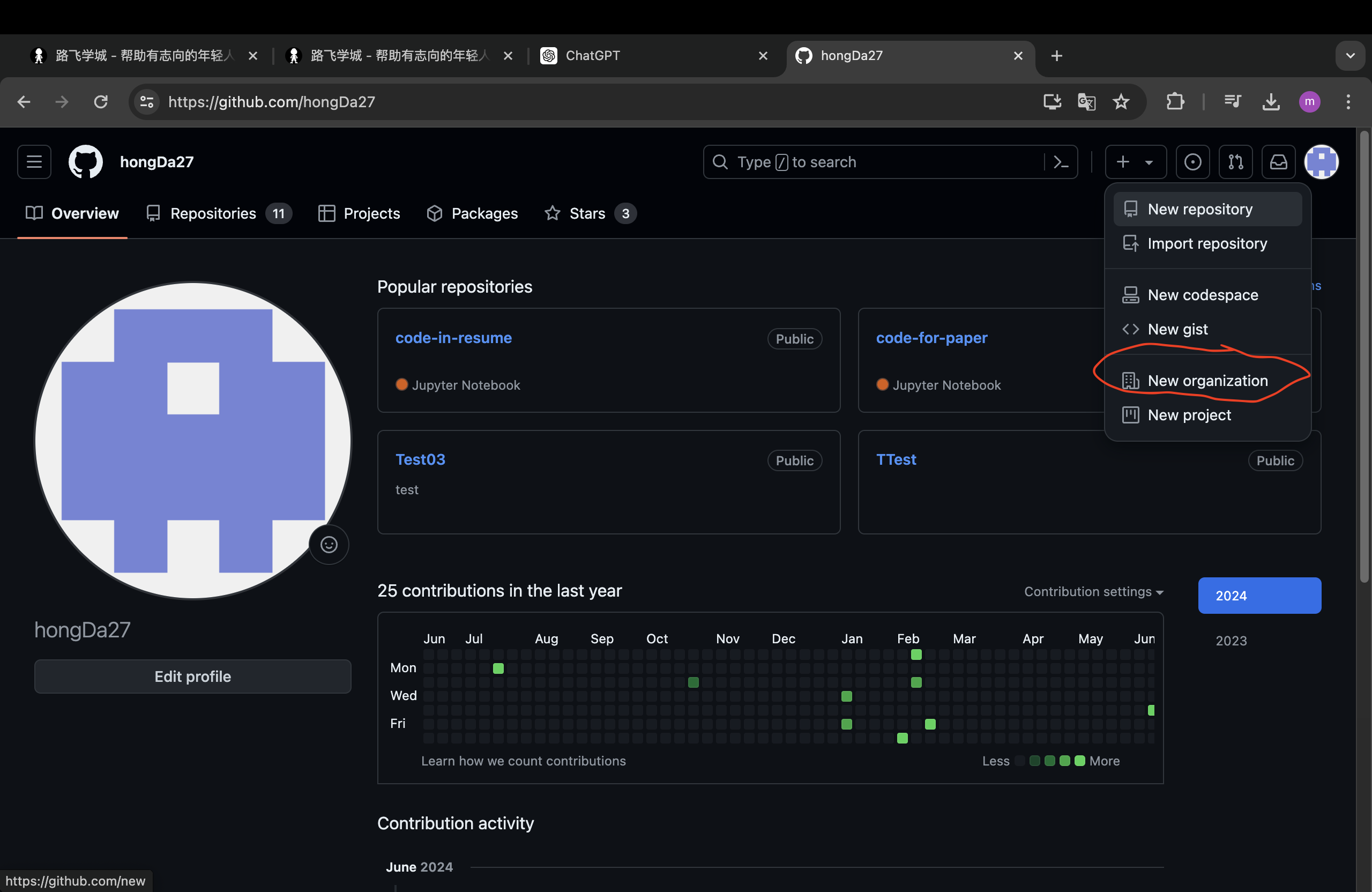Viewport: 1372px width, 892px height.
Task: Open the Test03 repository
Action: click(x=420, y=459)
